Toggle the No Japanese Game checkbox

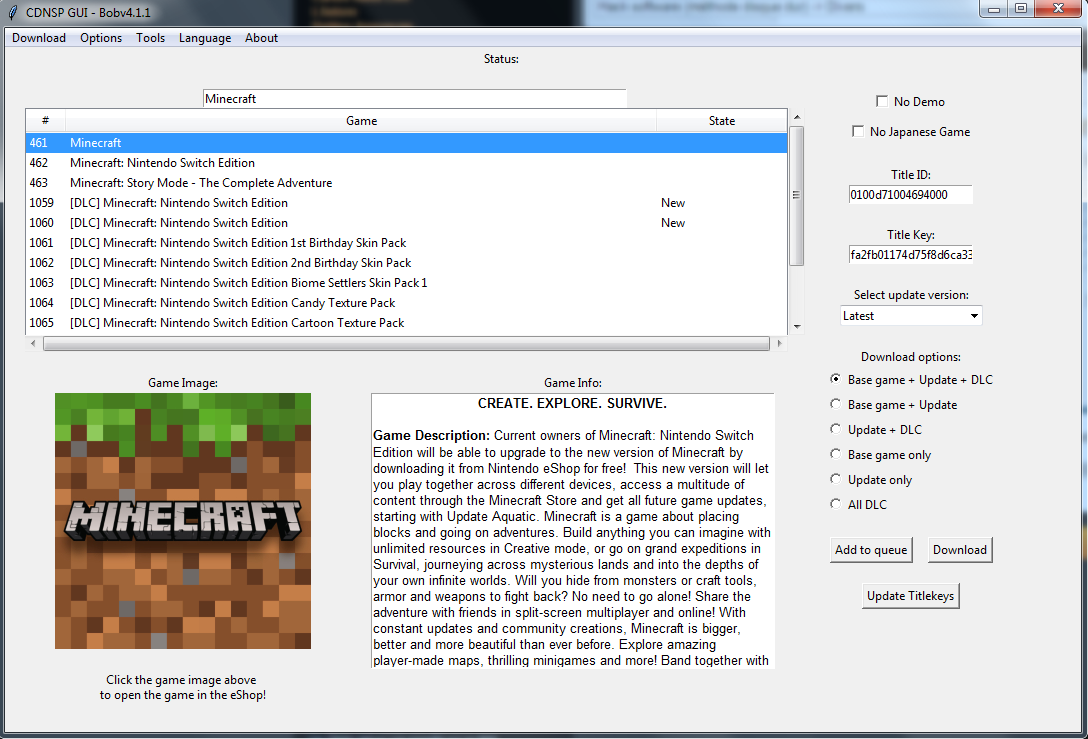coord(857,131)
